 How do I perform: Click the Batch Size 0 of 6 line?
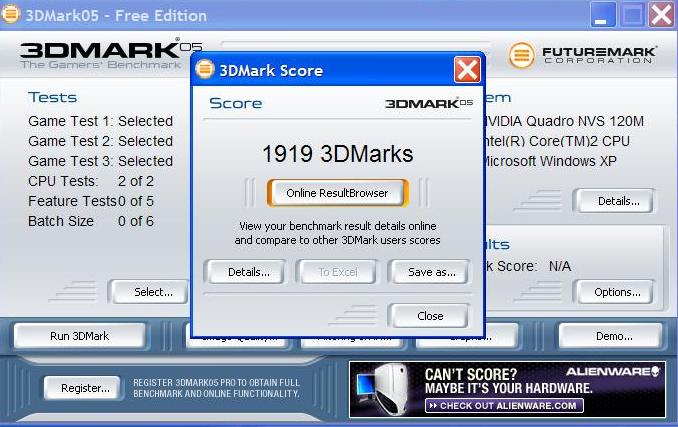(x=91, y=221)
